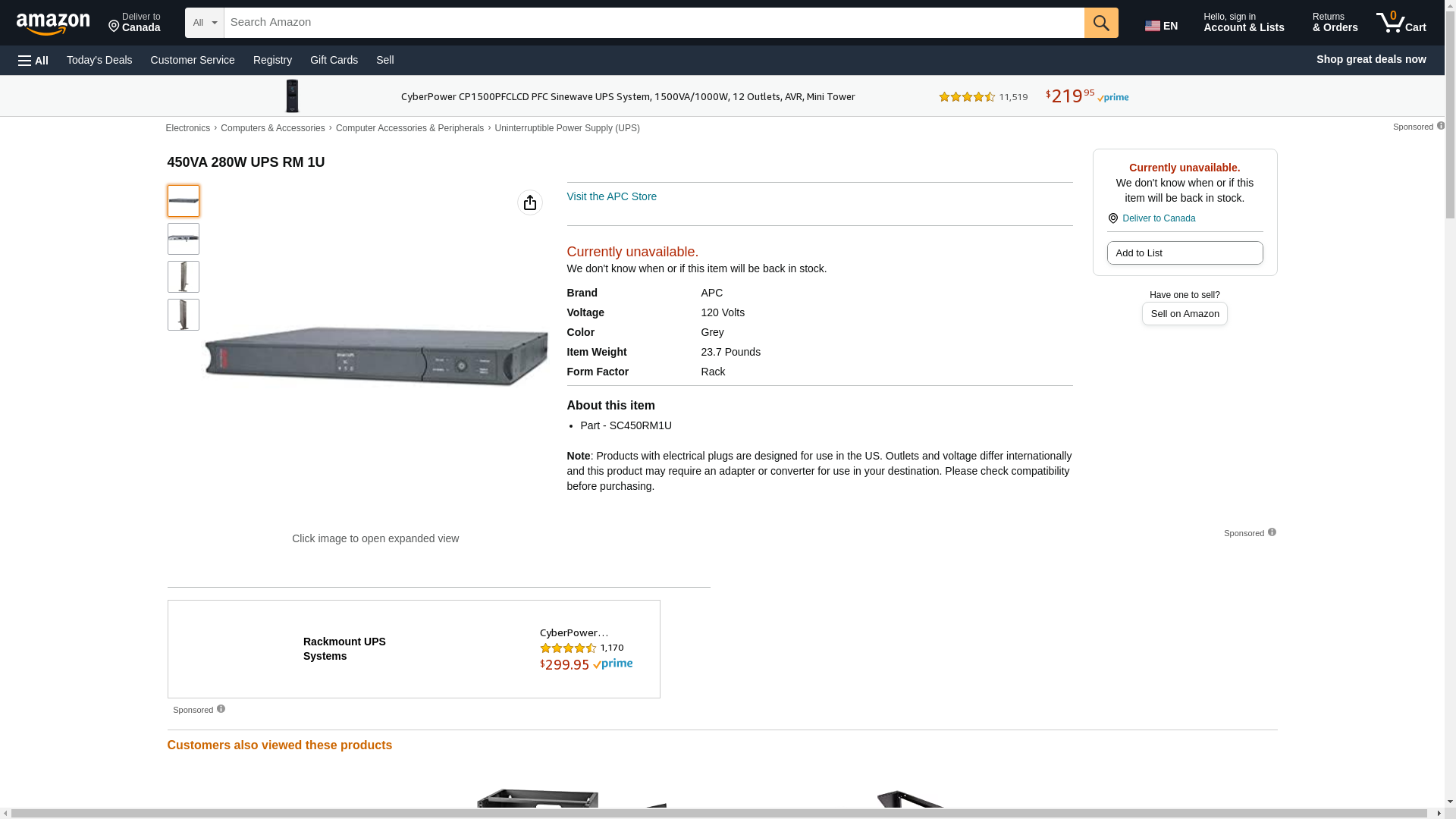Image resolution: width=1456 pixels, height=819 pixels.
Task: Focus the Search Amazon input field
Action: tap(653, 23)
